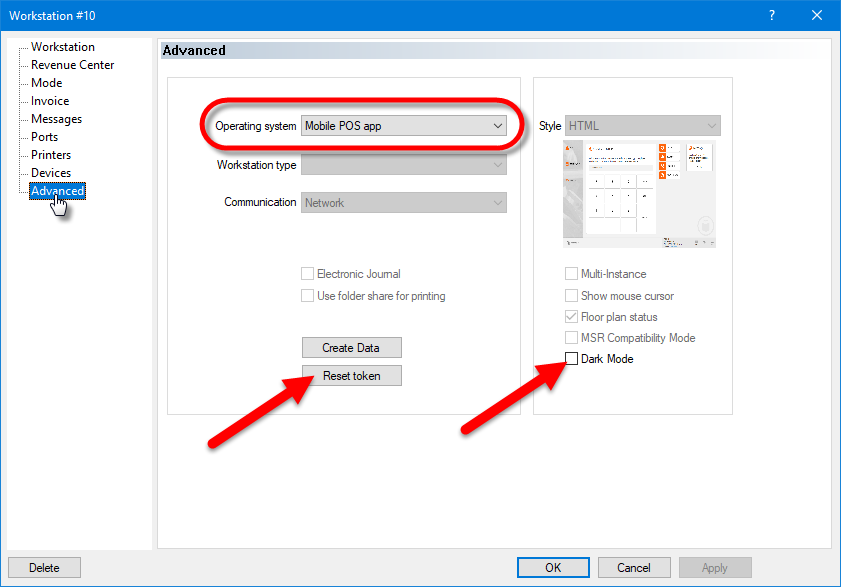This screenshot has width=841, height=587.
Task: Select Revenue Center in the tree
Action: [x=72, y=65]
